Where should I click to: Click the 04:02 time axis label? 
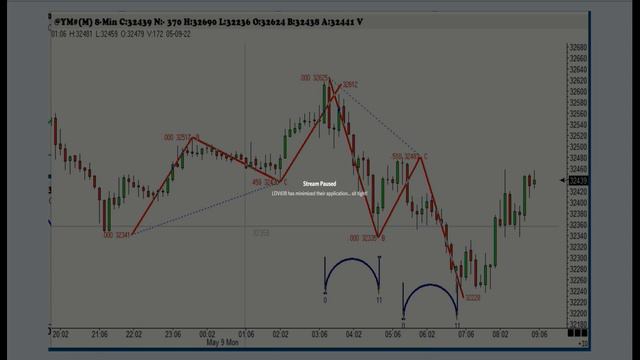353,335
